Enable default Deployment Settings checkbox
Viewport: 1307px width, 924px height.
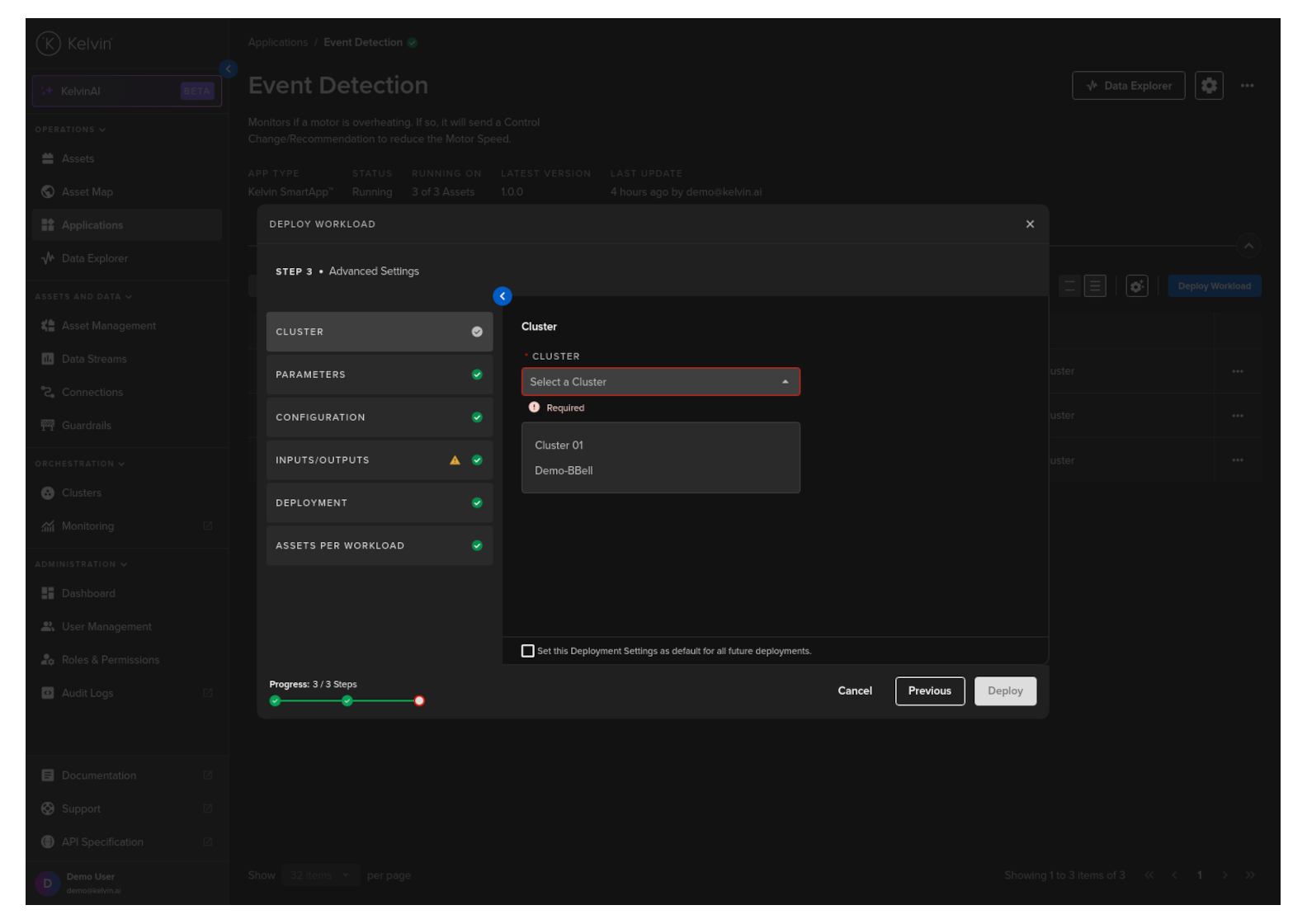pos(528,651)
